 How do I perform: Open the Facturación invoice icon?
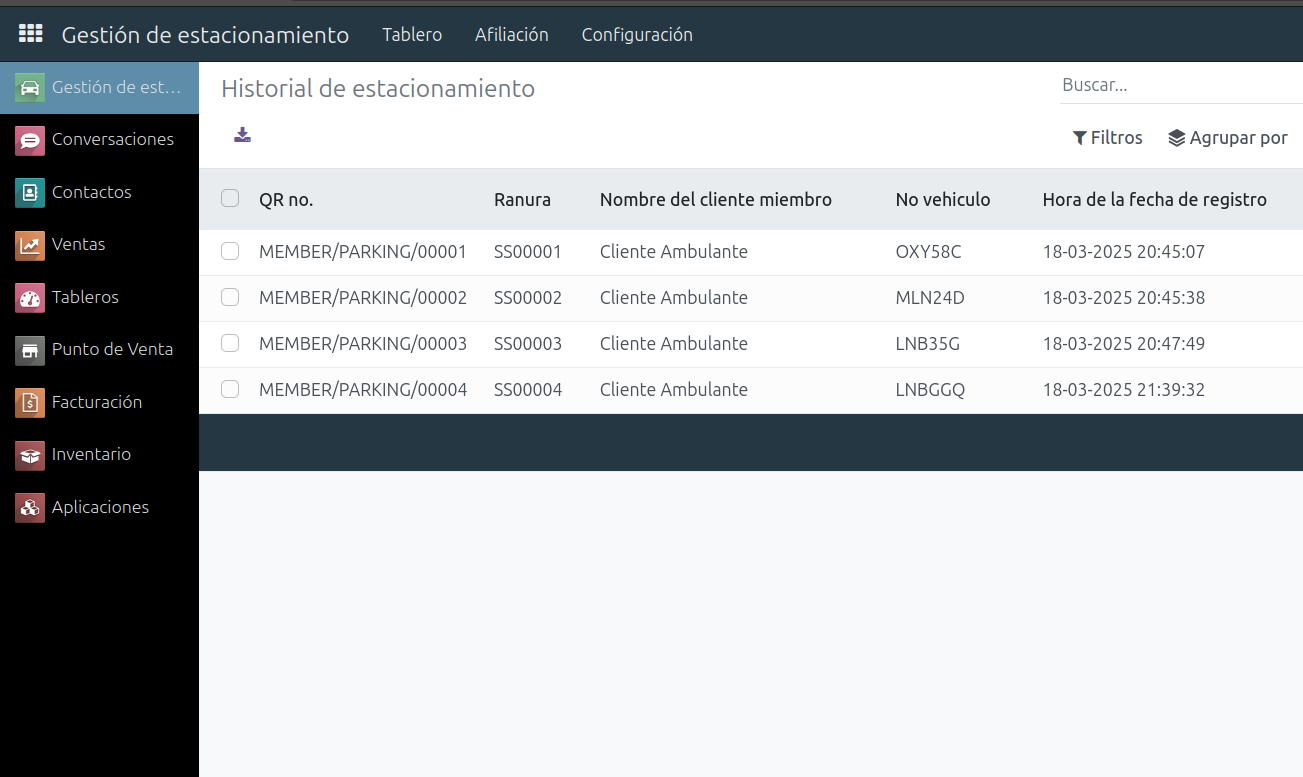(30, 402)
